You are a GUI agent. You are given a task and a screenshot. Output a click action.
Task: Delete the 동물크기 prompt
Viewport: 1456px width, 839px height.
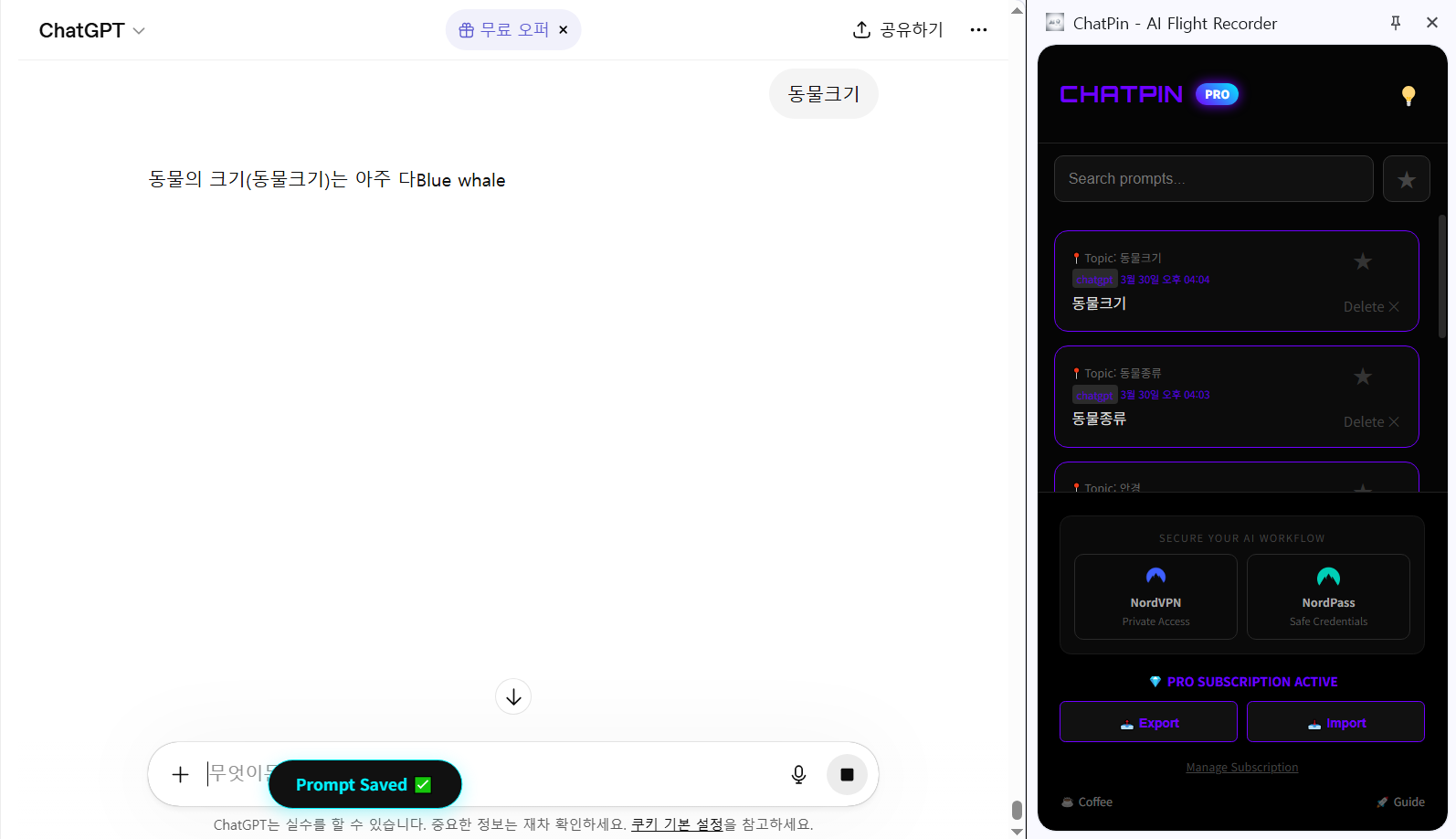(1371, 307)
